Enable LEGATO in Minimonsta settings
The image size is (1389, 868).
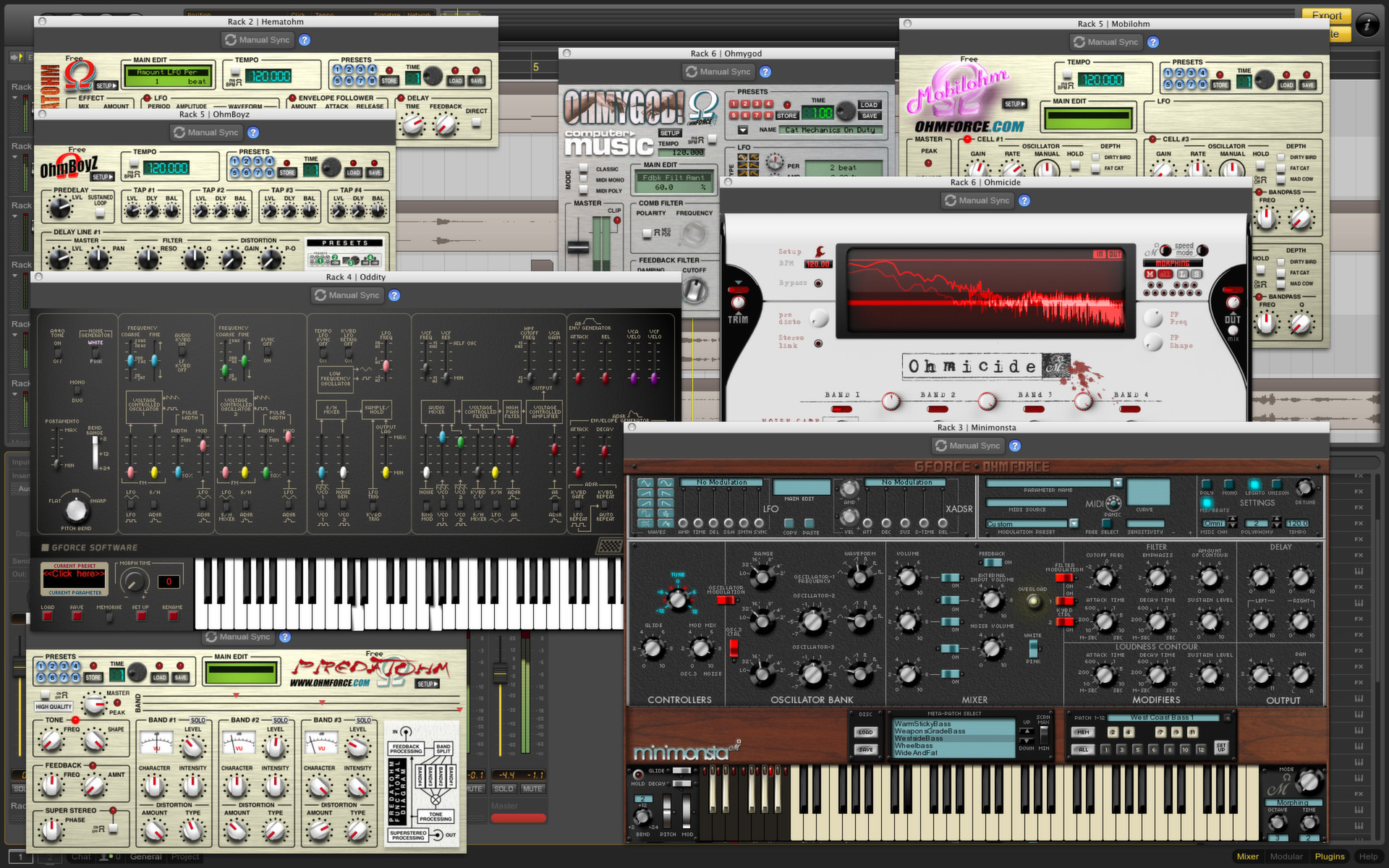click(x=1254, y=485)
